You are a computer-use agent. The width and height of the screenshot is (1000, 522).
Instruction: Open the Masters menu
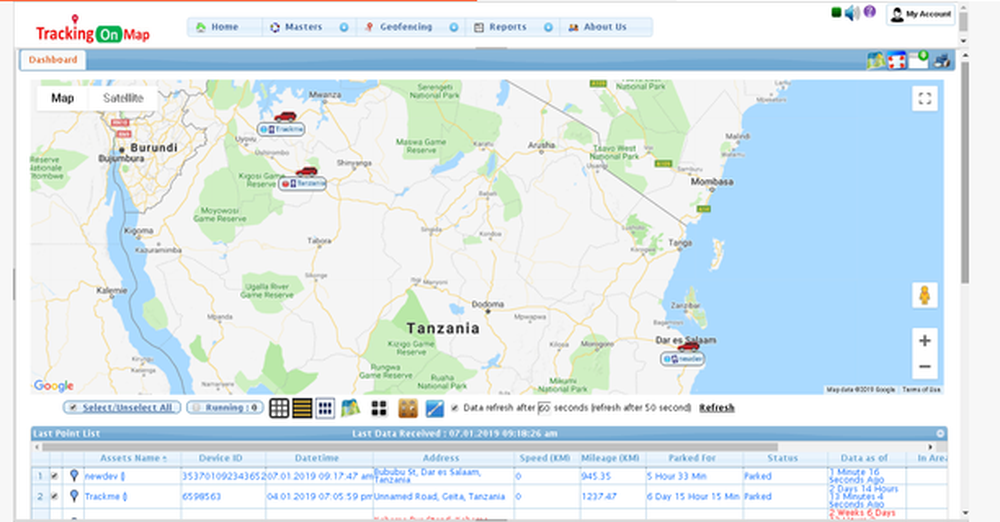coord(303,27)
